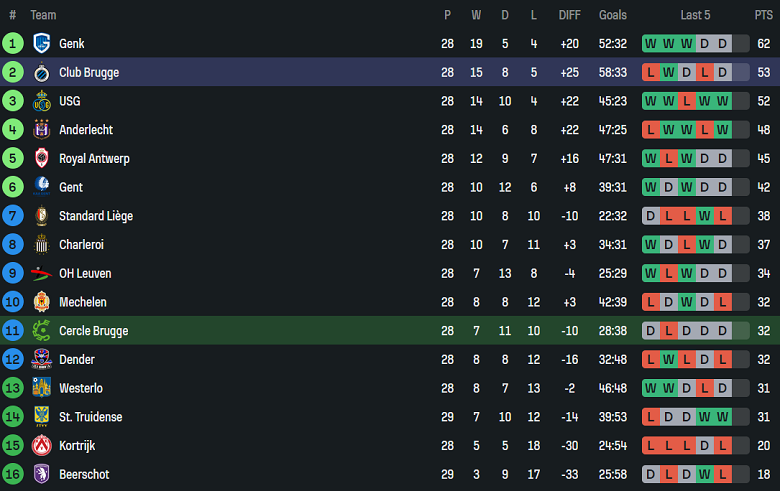Click the Royal Antwerp red crest
Viewport: 780px width, 491px height.
click(x=42, y=158)
